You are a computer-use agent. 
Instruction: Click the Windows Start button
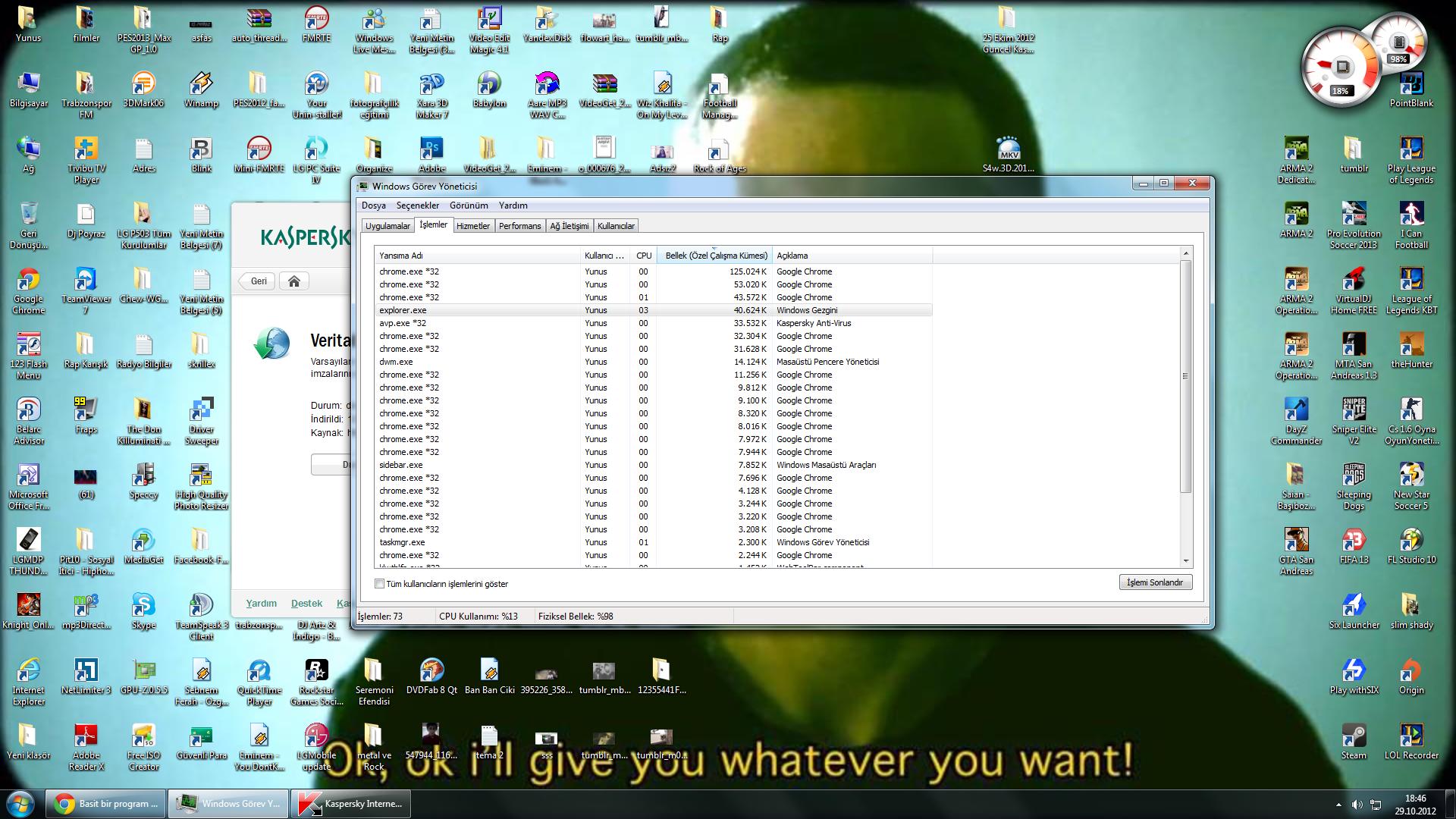tap(20, 803)
